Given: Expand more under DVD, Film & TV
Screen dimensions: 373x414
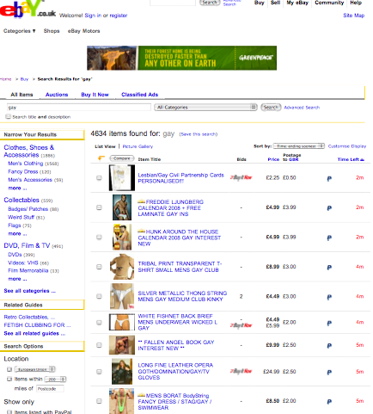Looking at the screenshot, I should coord(17,279).
